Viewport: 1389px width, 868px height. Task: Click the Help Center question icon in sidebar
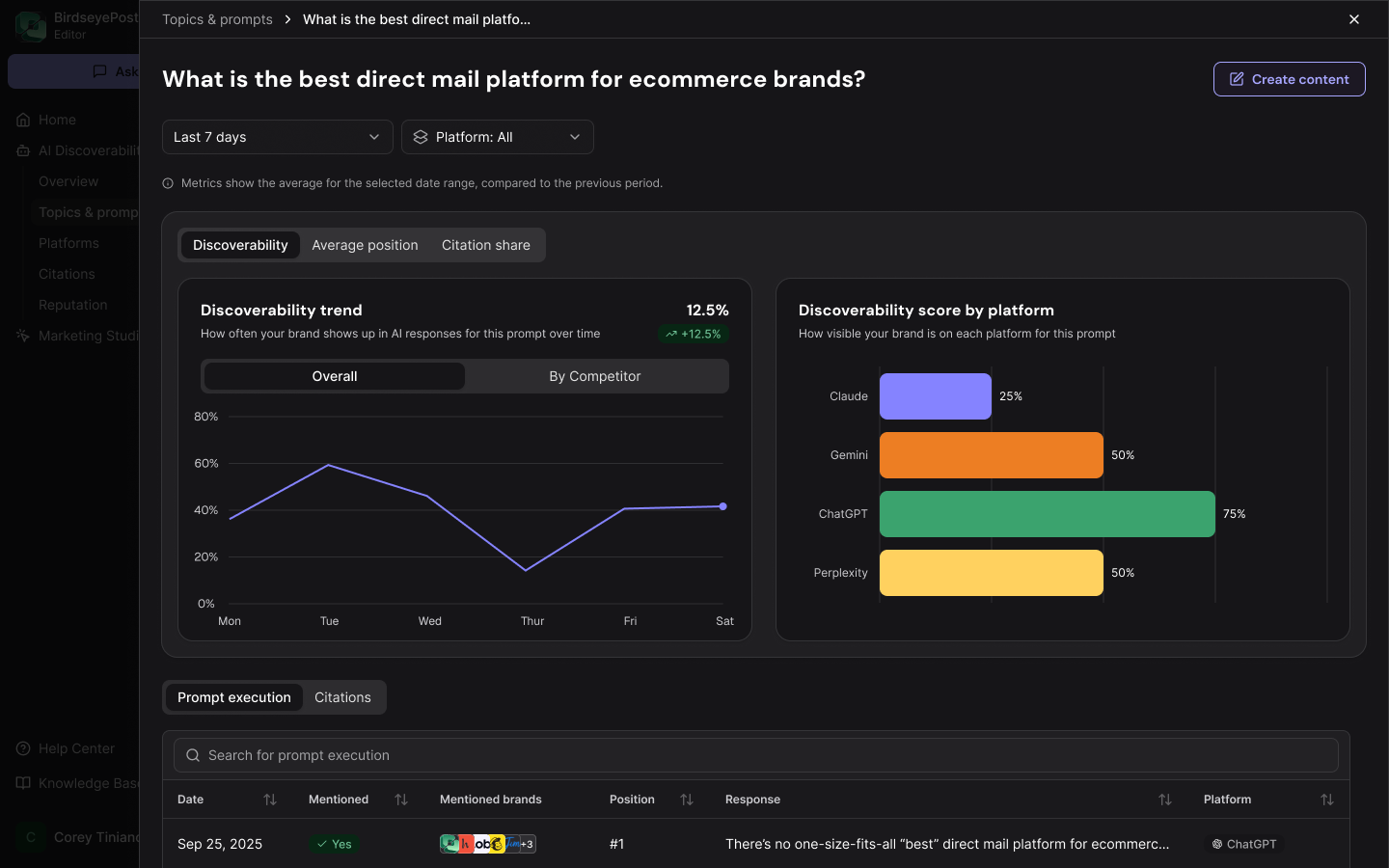coord(23,748)
